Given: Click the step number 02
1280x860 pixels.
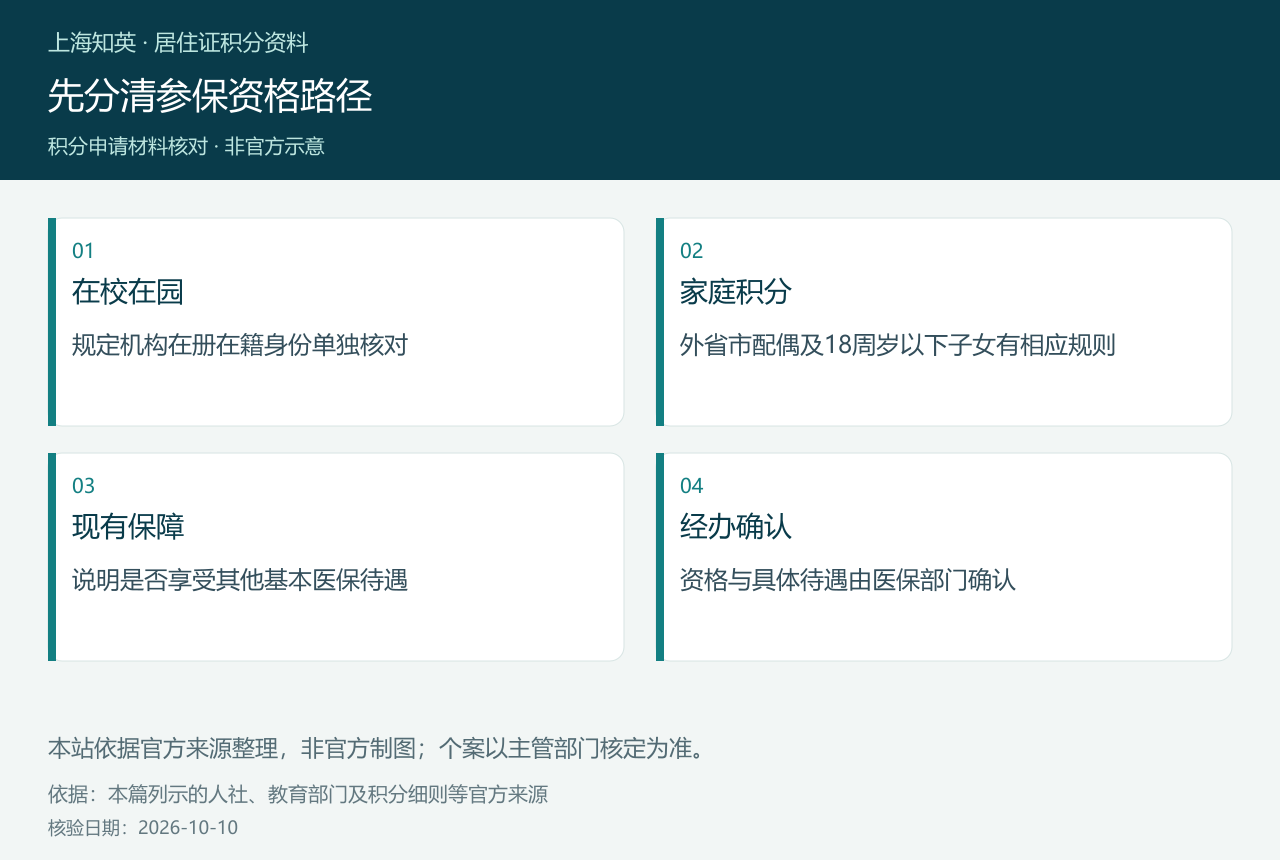Looking at the screenshot, I should click(692, 251).
